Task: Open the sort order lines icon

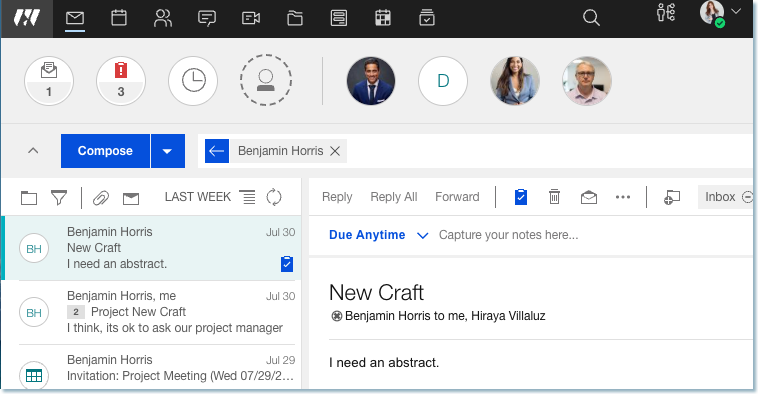Action: pos(248,197)
